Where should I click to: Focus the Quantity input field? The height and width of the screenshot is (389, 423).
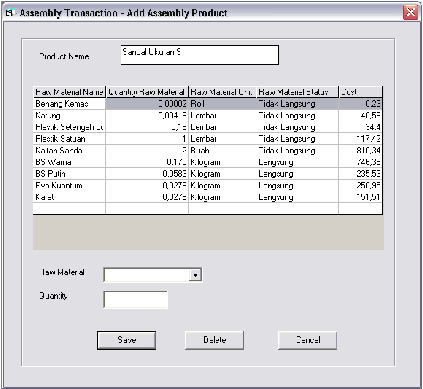coord(135,299)
